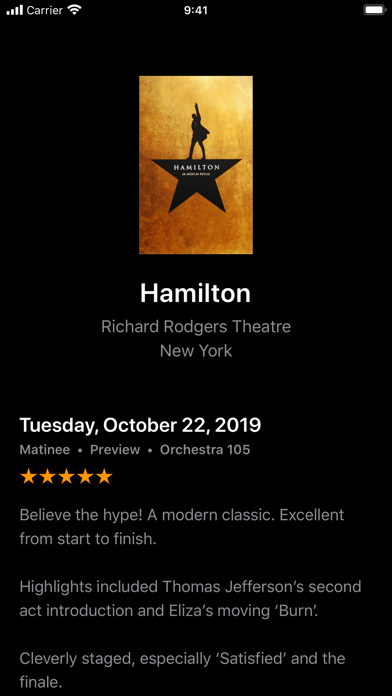
Task: Tap the Matinee label
Action: pos(45,450)
